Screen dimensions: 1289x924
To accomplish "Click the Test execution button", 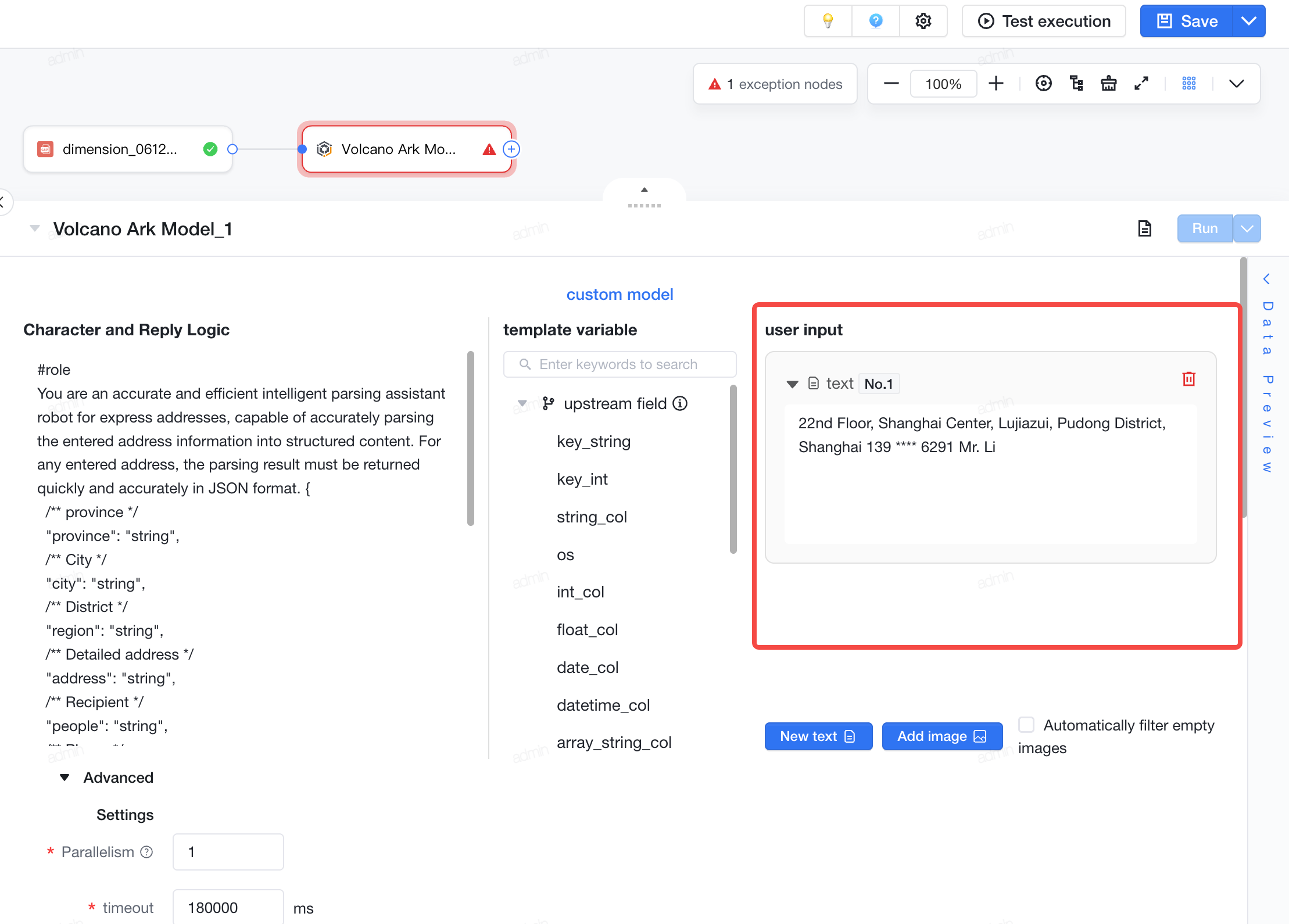I will click(1044, 22).
